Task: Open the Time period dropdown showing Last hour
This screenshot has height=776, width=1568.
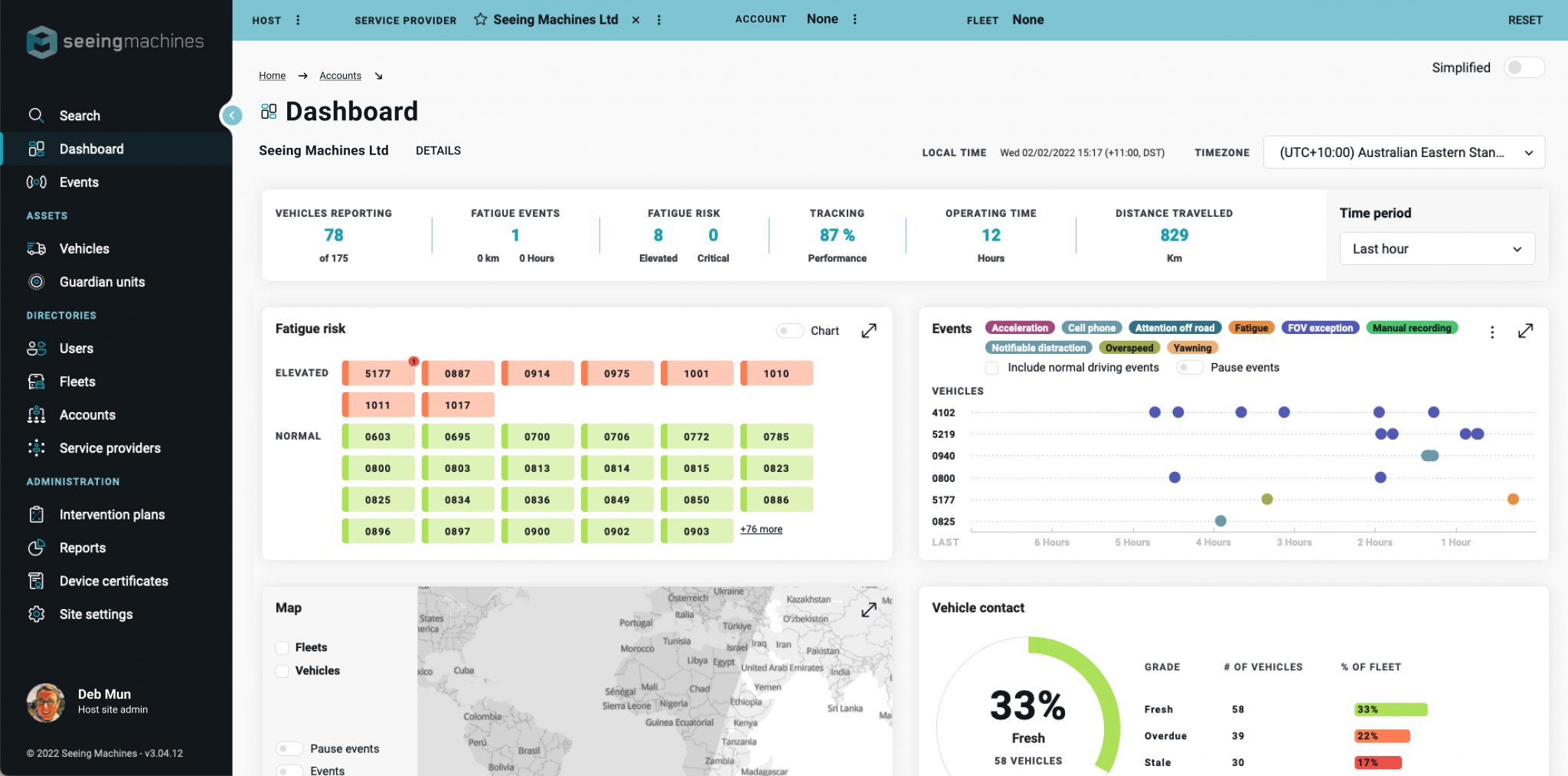Action: click(1436, 248)
